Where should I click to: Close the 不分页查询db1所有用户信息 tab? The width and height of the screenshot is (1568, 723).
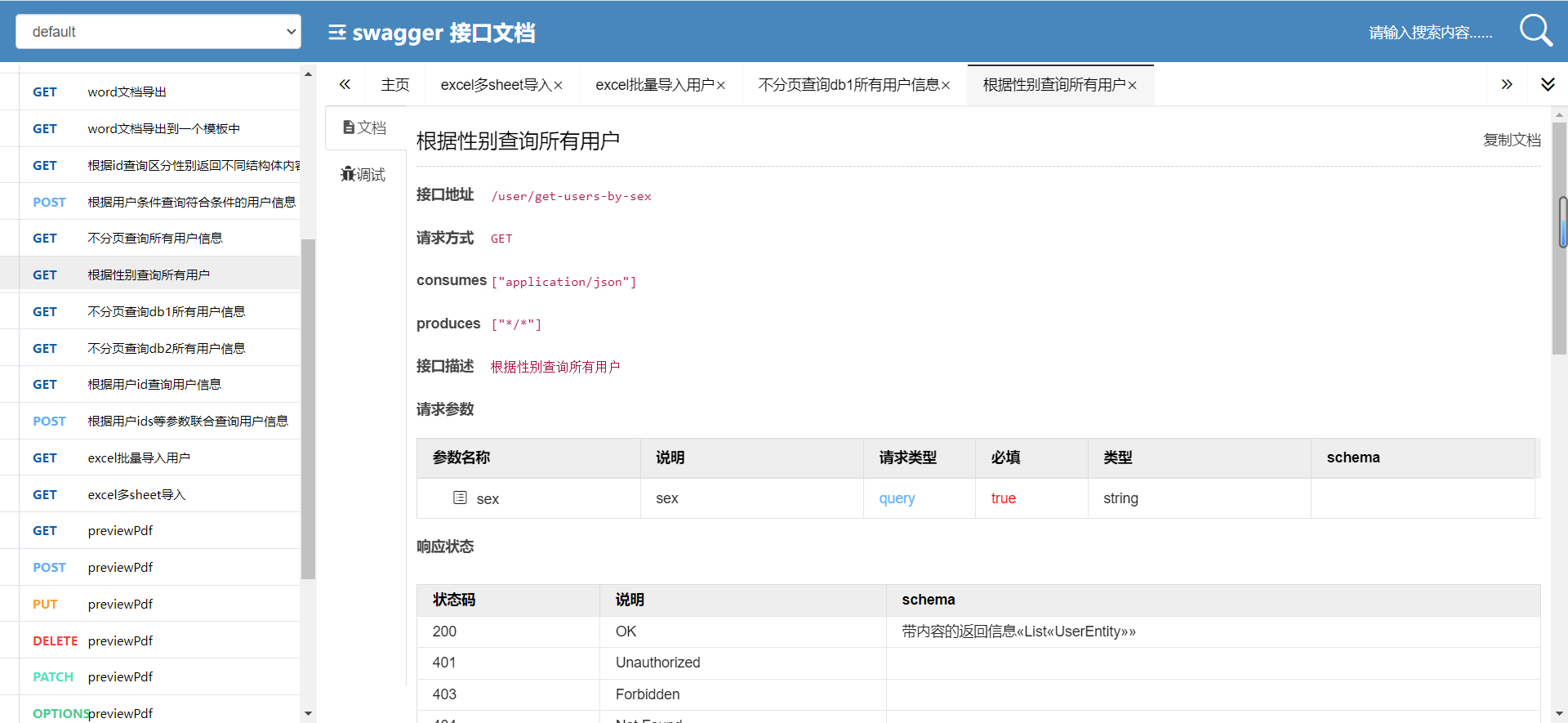coord(946,86)
